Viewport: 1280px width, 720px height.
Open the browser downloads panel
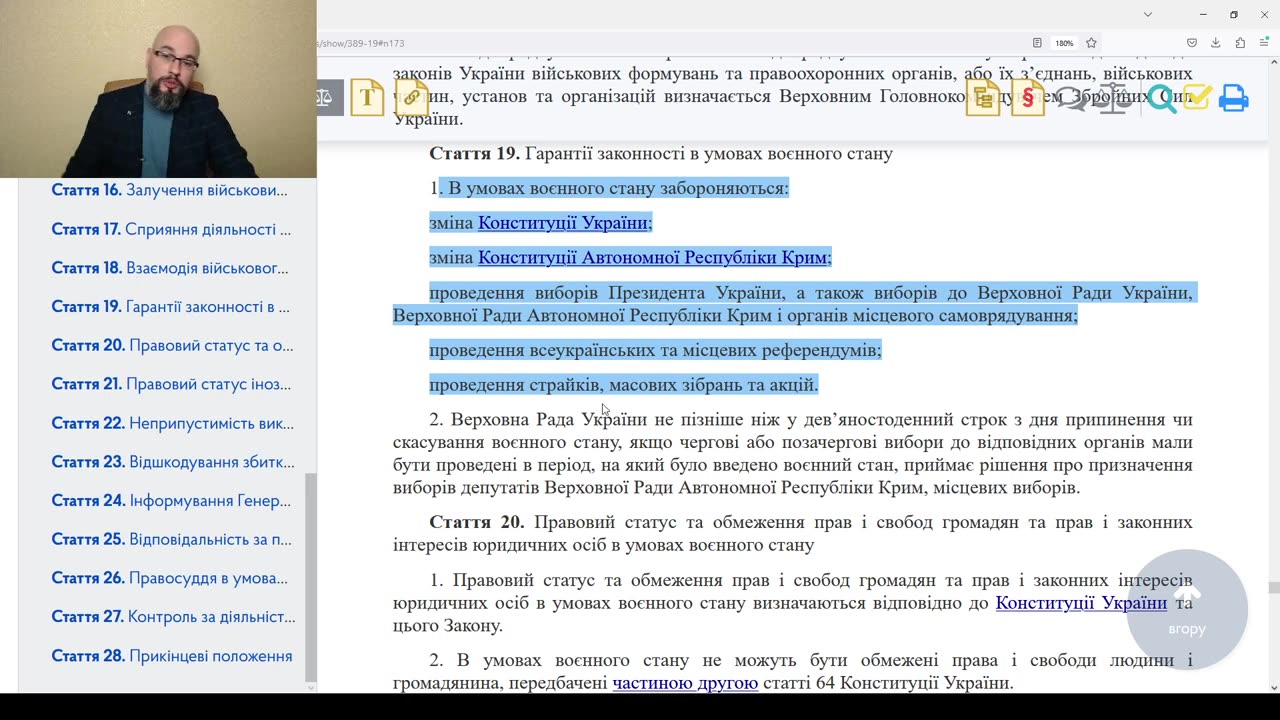(1216, 43)
